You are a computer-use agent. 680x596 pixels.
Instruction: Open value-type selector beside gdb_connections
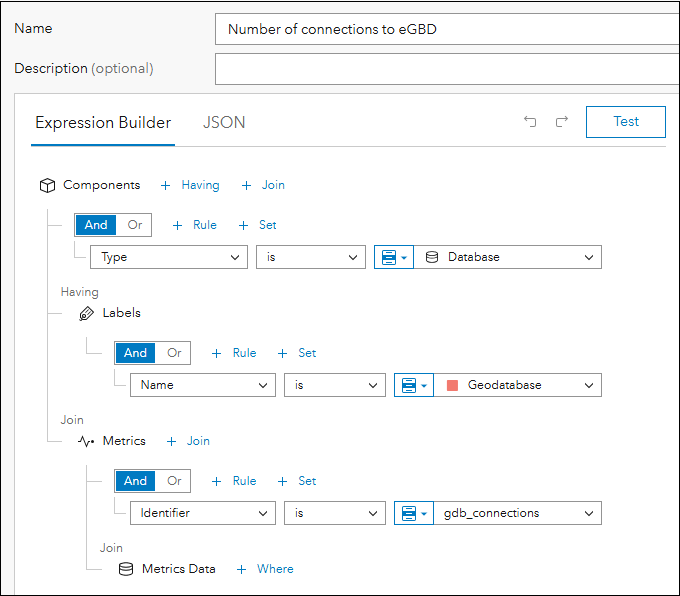click(x=413, y=513)
